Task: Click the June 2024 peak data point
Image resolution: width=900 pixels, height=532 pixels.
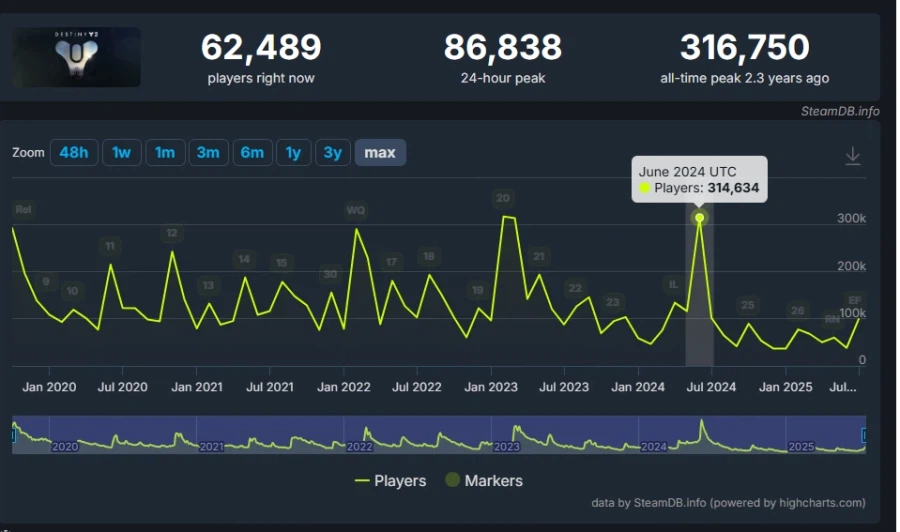Action: click(x=699, y=217)
